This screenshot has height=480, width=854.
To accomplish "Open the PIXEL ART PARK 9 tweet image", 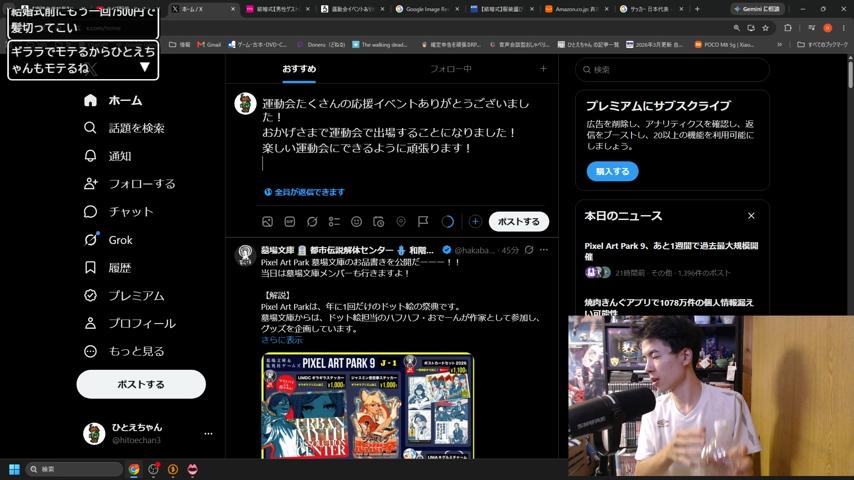I will 368,406.
